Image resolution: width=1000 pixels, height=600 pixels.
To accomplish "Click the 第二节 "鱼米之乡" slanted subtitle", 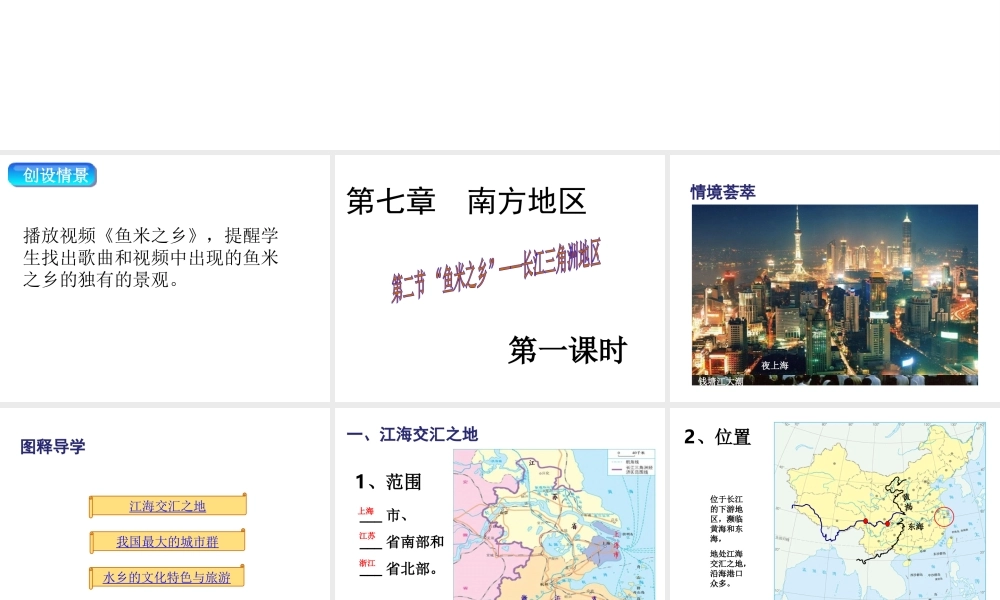I will tap(496, 271).
